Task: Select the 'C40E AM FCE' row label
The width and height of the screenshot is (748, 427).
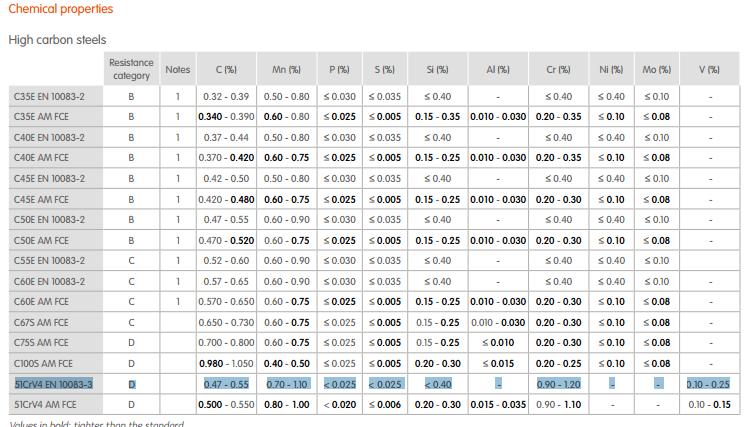Action: pyautogui.click(x=41, y=157)
